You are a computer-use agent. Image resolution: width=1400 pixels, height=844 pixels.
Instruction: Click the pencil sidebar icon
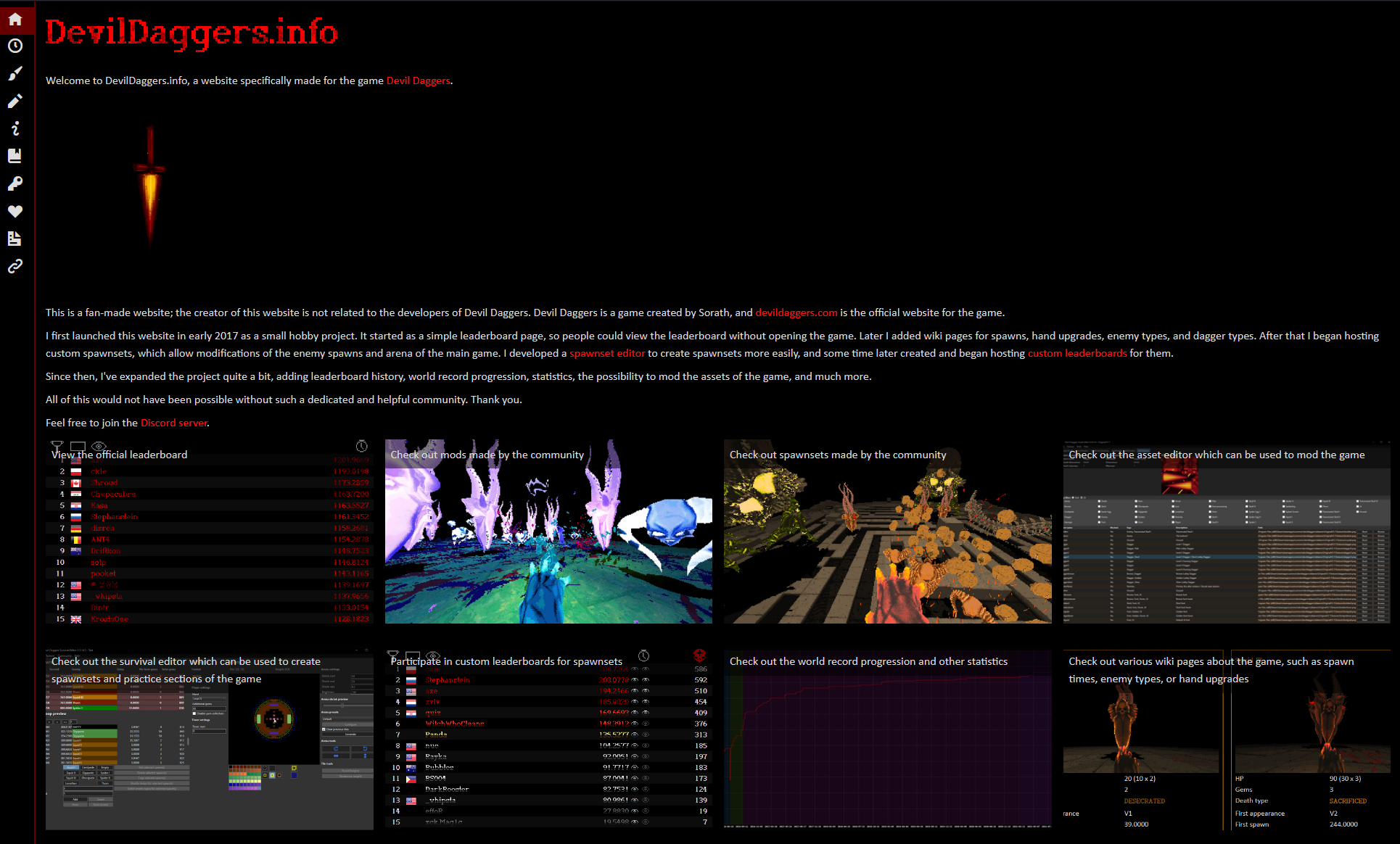click(15, 101)
